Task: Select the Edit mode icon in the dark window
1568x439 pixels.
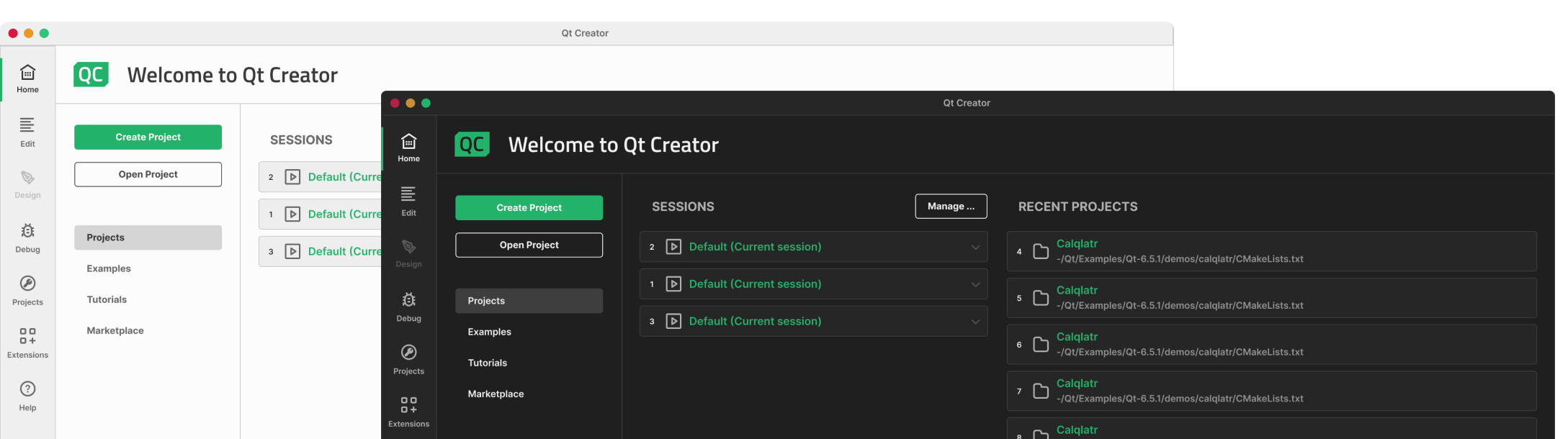Action: [408, 194]
